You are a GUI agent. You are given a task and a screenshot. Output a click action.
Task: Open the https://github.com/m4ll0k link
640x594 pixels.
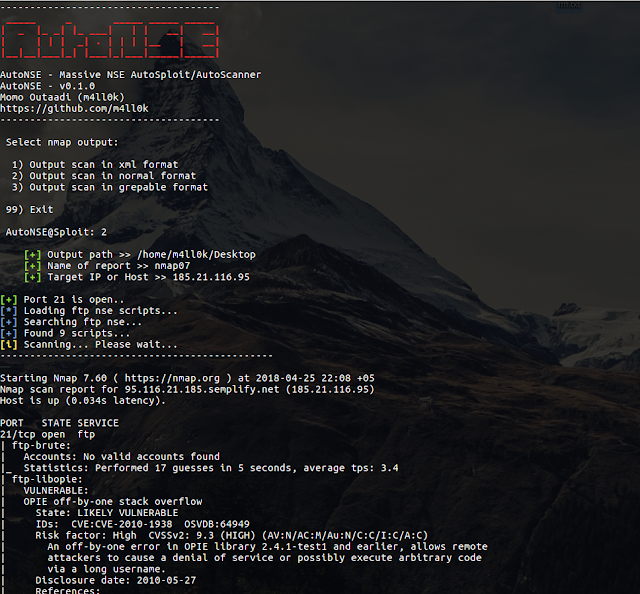coord(74,109)
